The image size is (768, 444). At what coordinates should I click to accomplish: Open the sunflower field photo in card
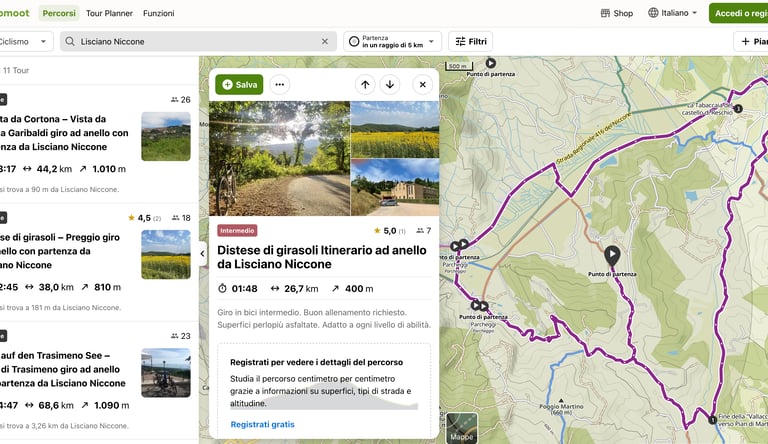click(x=395, y=129)
